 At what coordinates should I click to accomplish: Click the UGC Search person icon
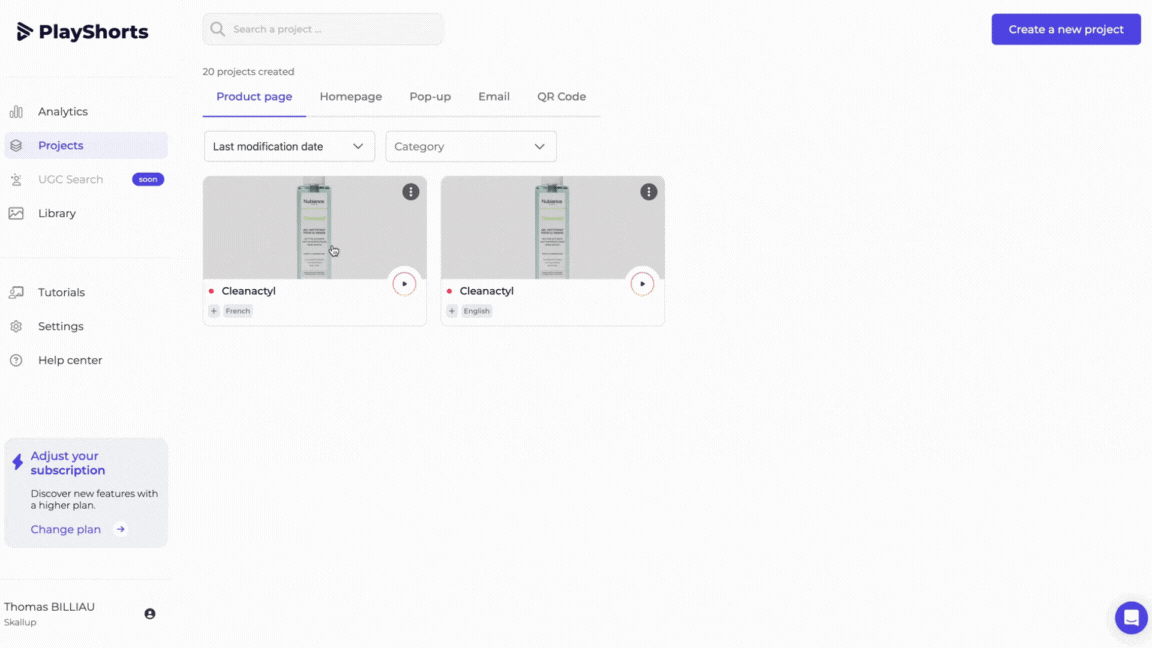[x=16, y=179]
